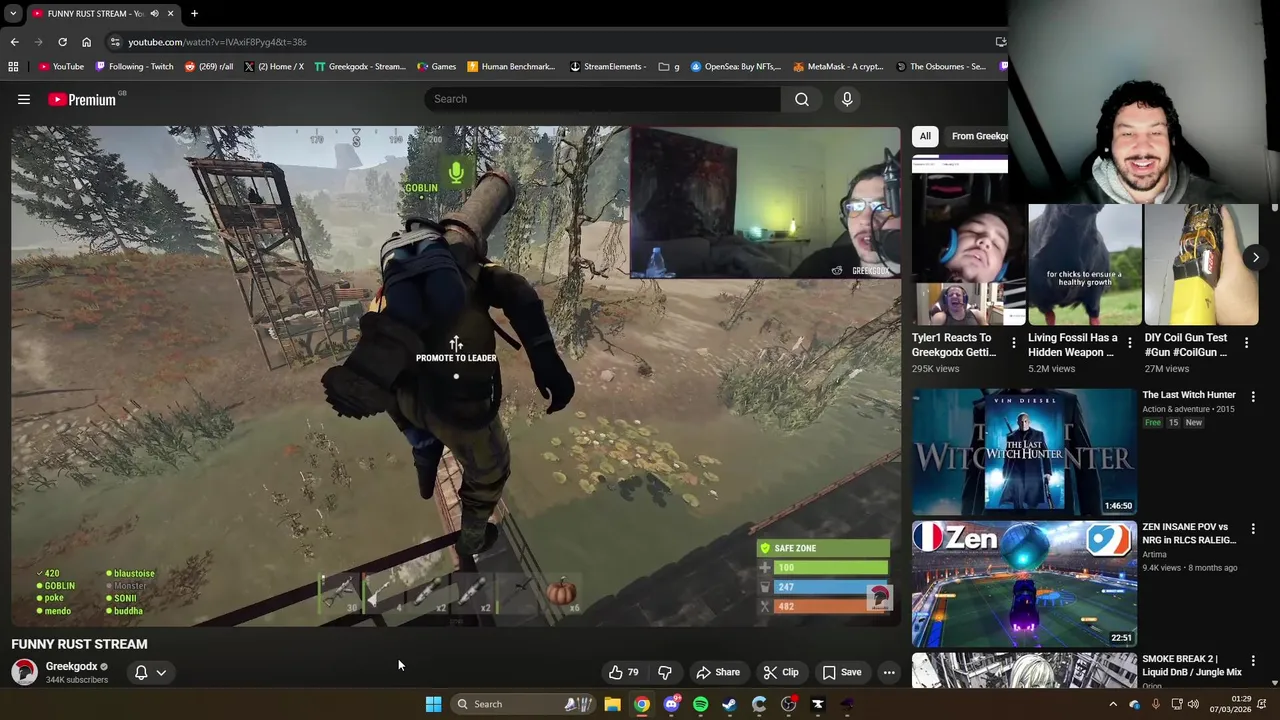Create a Clip of the video
This screenshot has height=720, width=1280.
pos(781,672)
